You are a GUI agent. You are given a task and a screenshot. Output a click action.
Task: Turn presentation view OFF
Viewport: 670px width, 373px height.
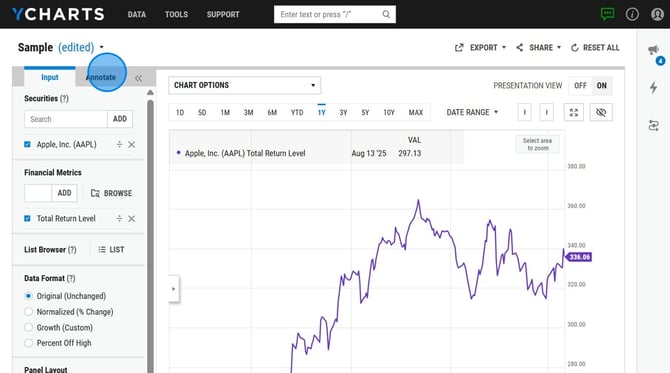click(x=580, y=85)
